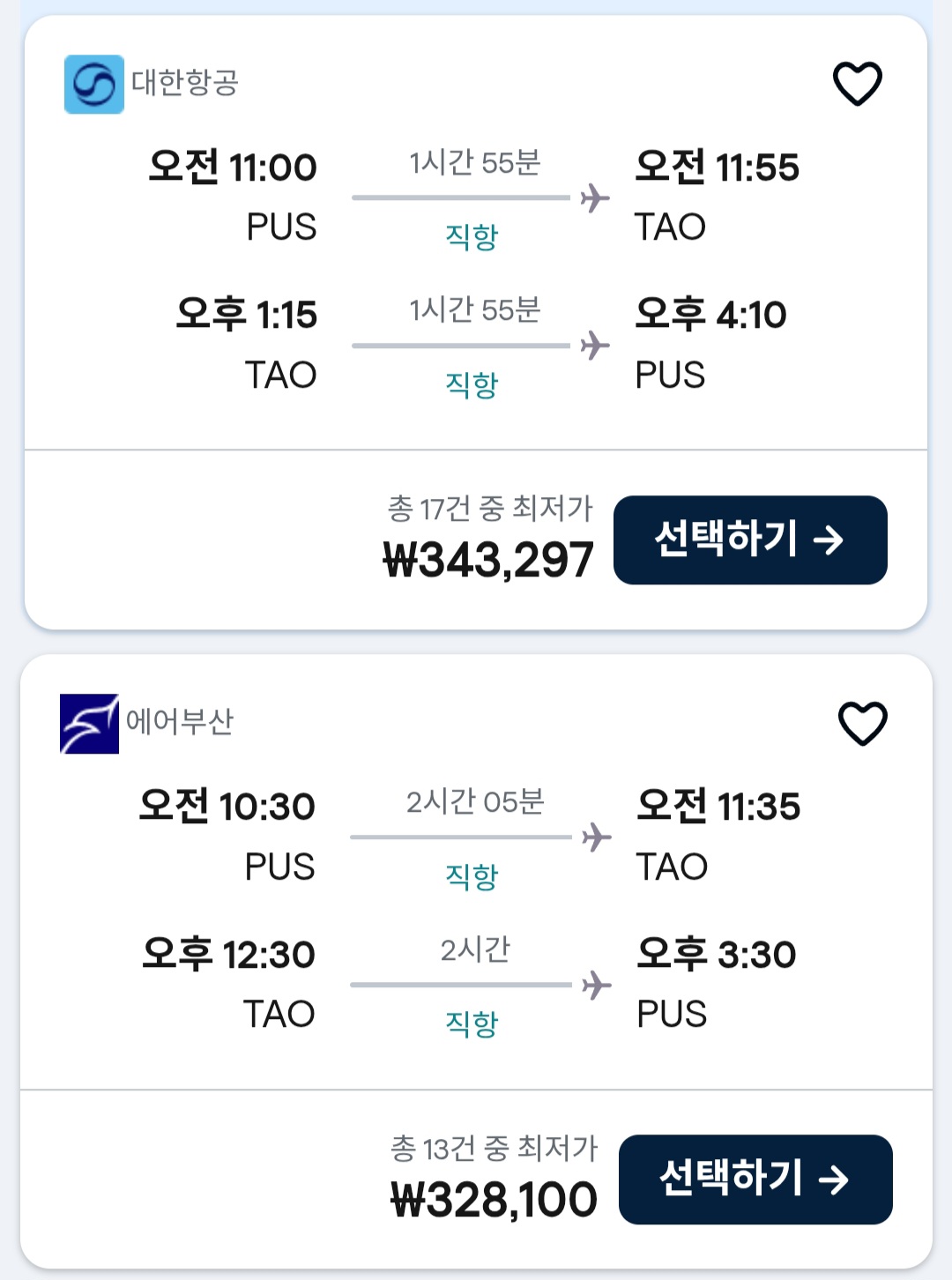Select the ₩328,100 price text
952x1280 pixels.
[494, 1201]
